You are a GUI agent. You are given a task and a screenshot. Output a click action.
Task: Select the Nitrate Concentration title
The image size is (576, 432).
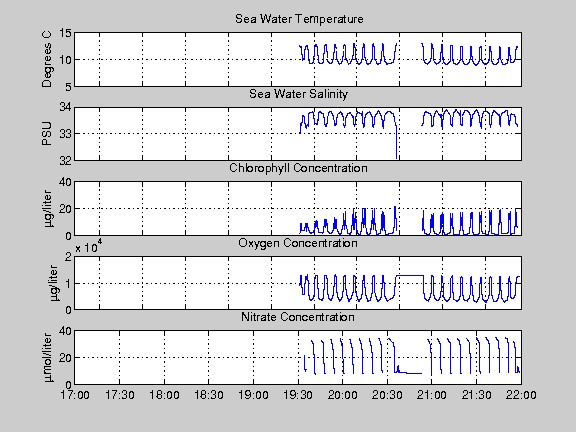pos(298,317)
